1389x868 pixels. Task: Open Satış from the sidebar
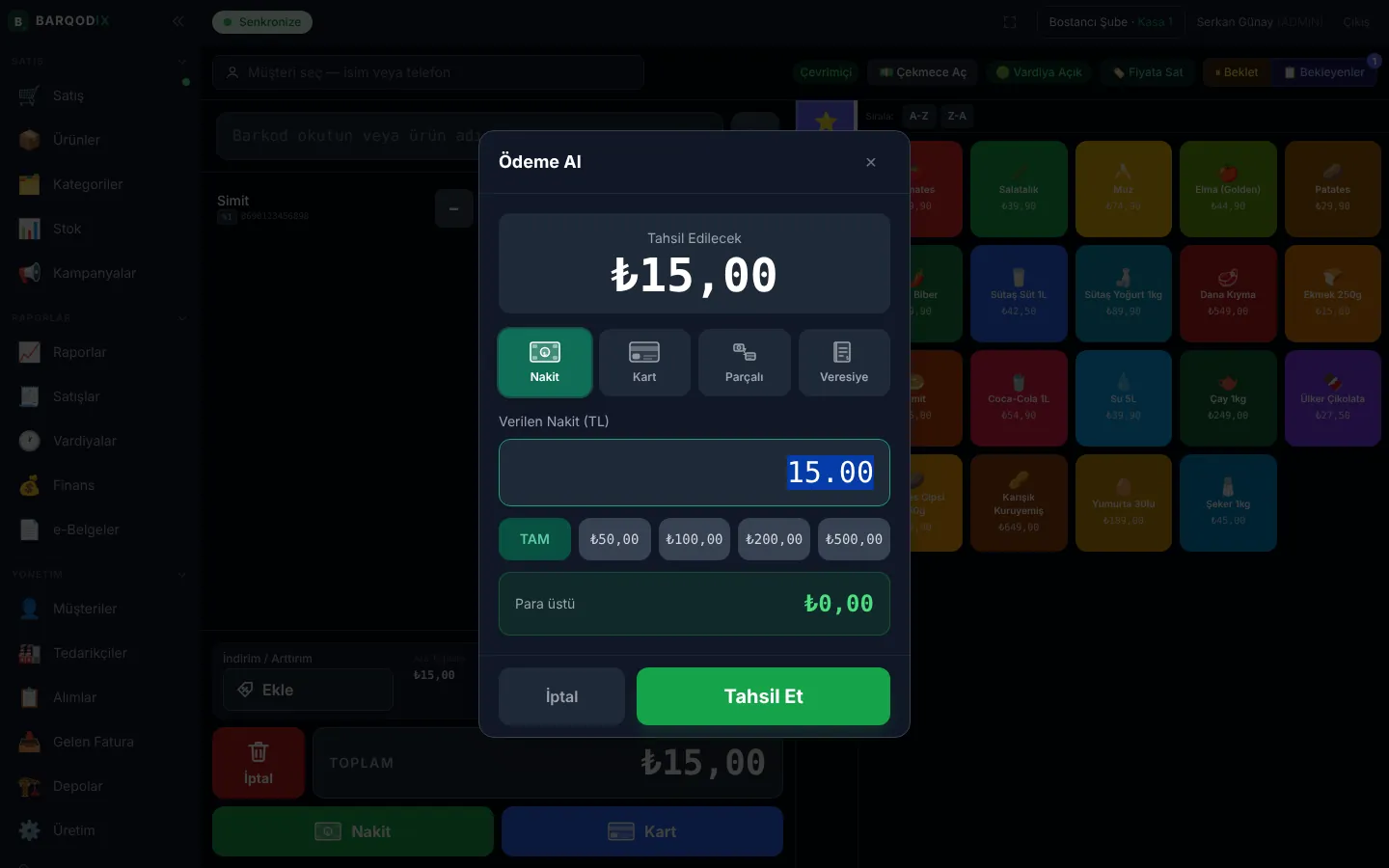click(100, 95)
